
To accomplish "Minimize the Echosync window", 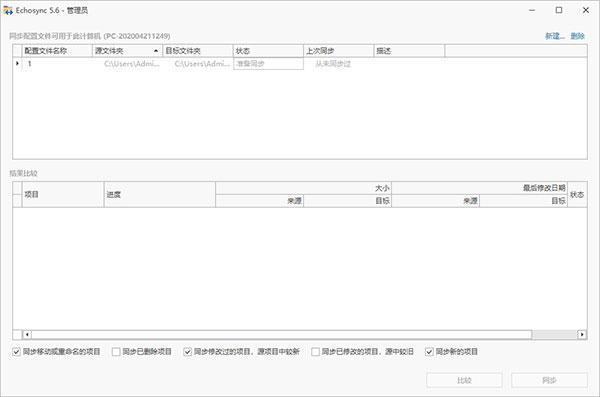I will pyautogui.click(x=532, y=10).
